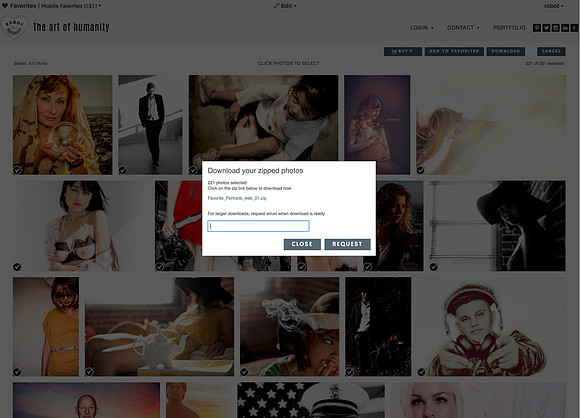The image size is (580, 418).
Task: Select the woman with crystal ball thumbnail
Action: click(63, 125)
